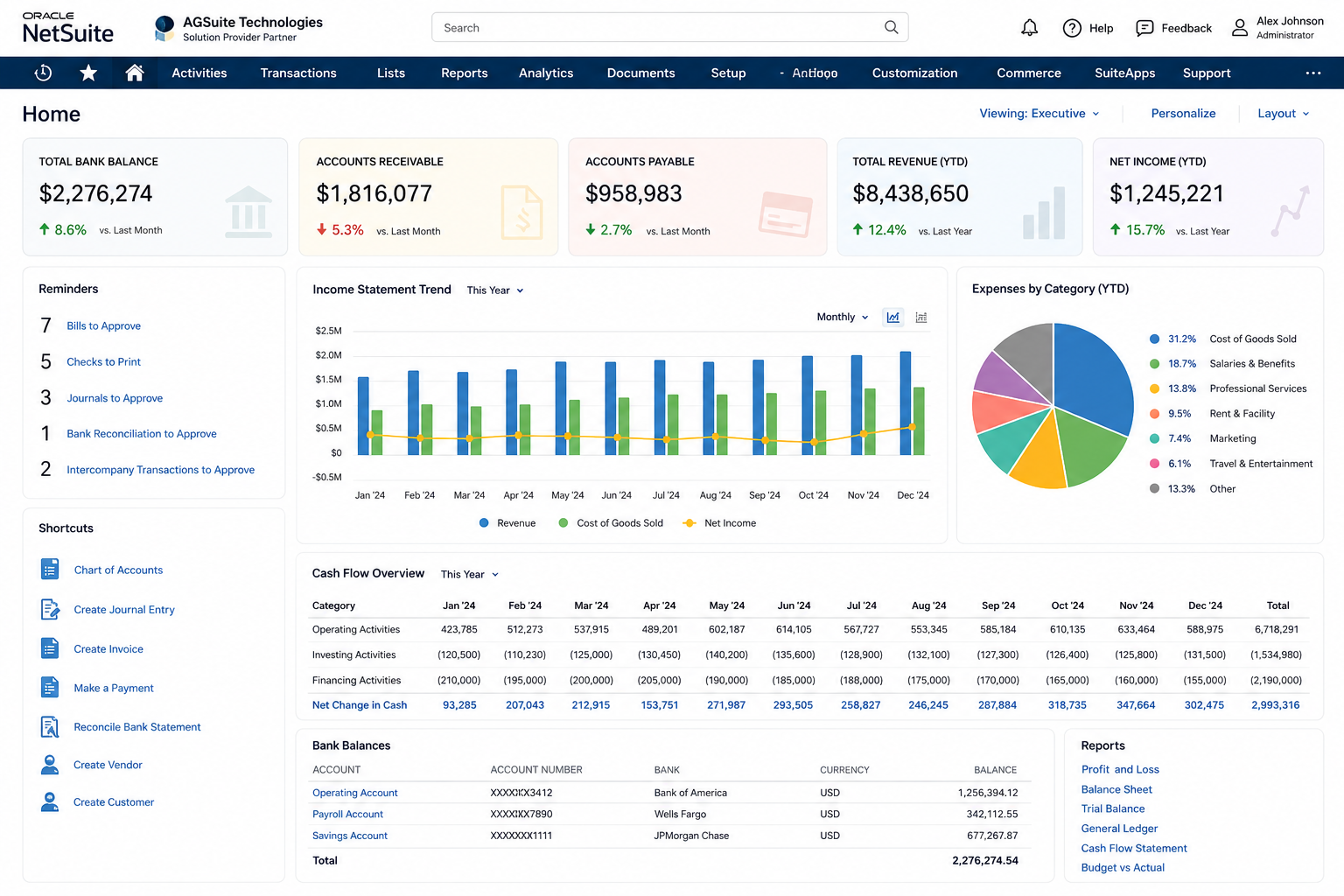Open the Transactions menu
This screenshot has height=896, width=1344.
point(298,73)
